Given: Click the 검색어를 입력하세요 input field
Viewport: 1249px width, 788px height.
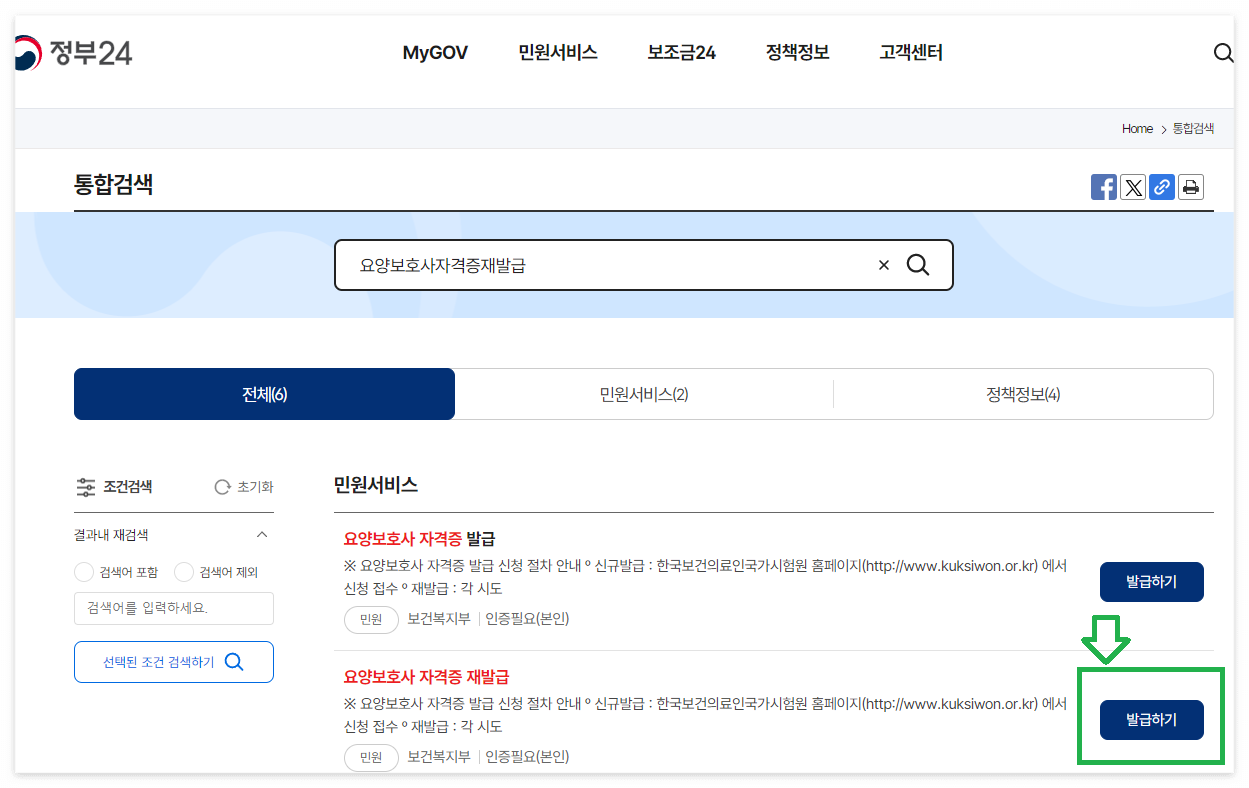Looking at the screenshot, I should [x=174, y=608].
